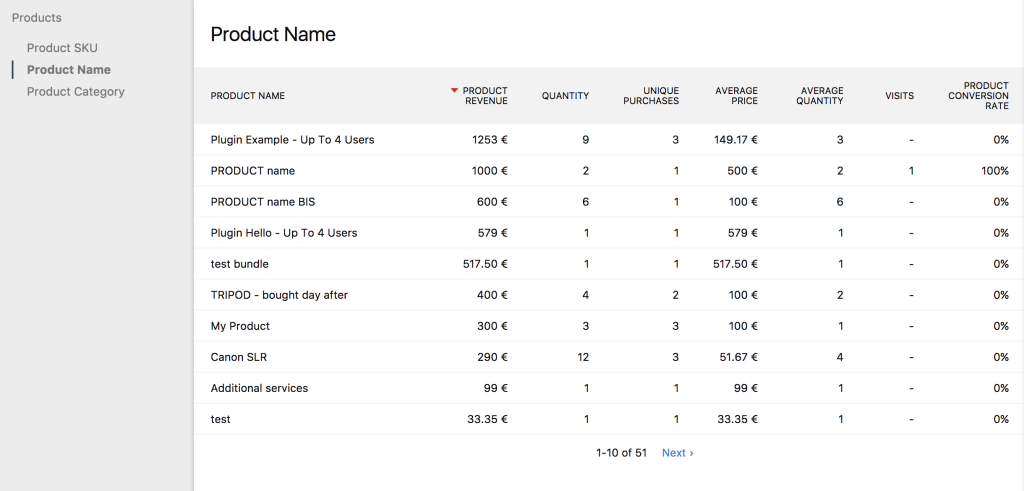The image size is (1024, 491).
Task: Open the Product SKU report
Action: (62, 48)
